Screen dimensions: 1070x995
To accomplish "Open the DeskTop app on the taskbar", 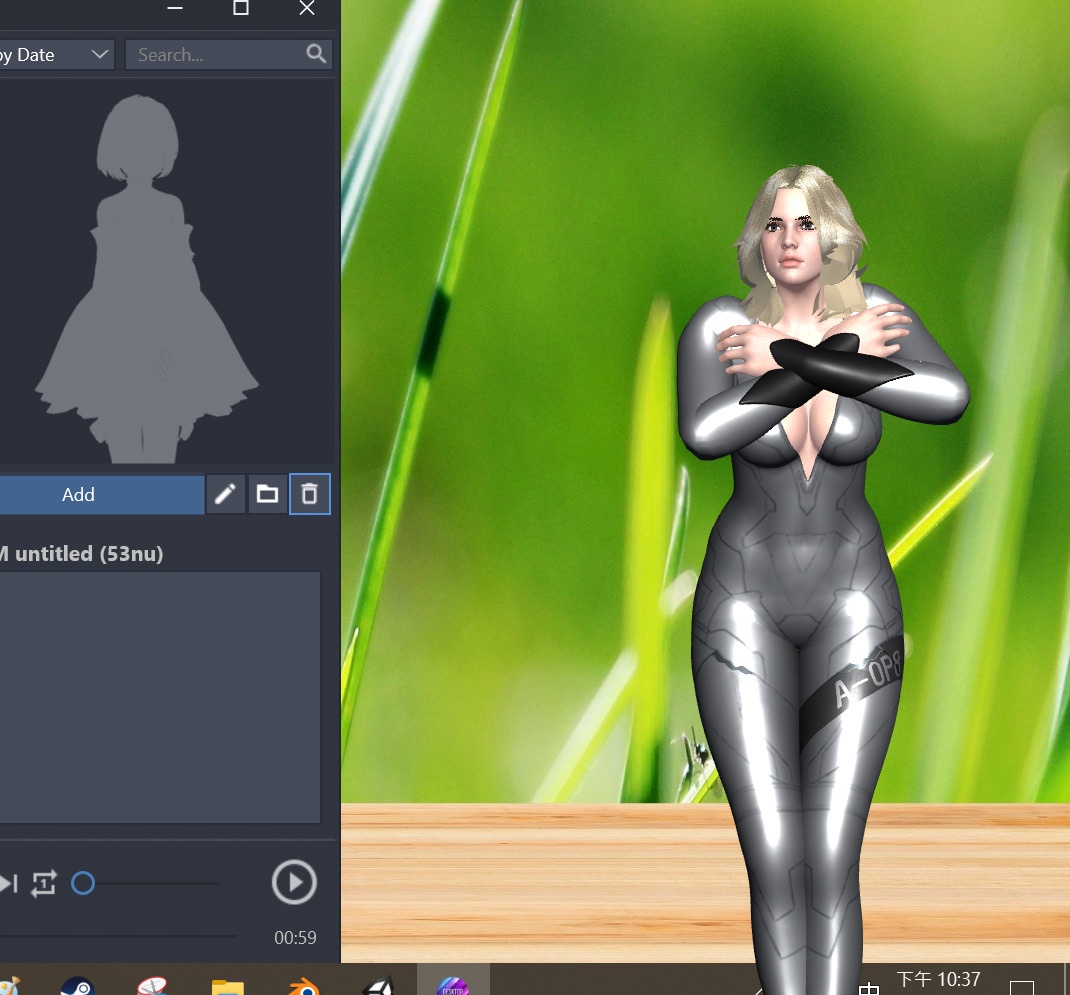I will [452, 984].
